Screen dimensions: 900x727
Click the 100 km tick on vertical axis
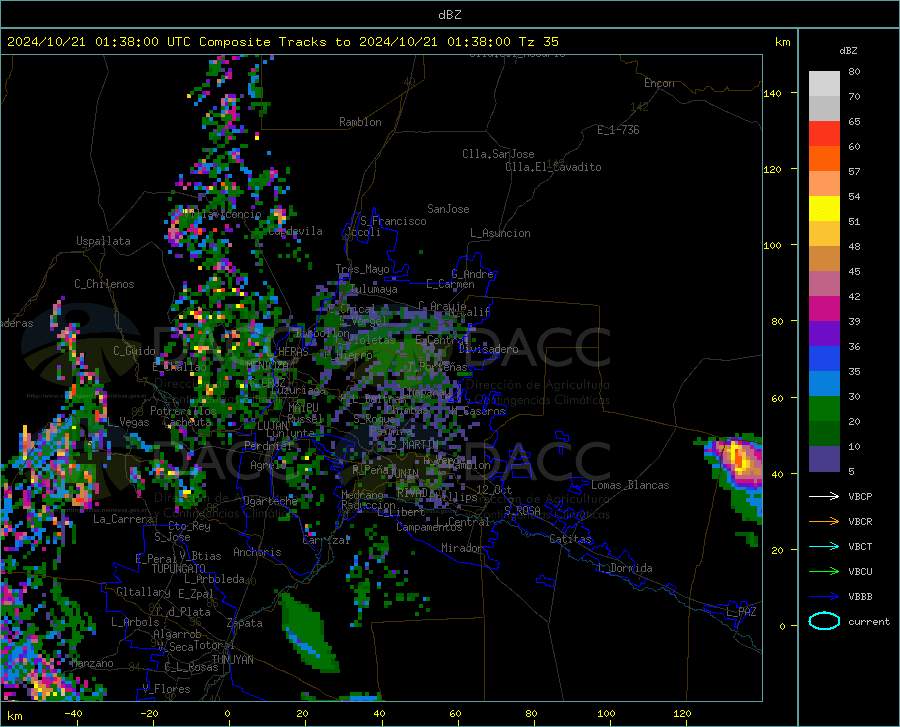(x=772, y=246)
